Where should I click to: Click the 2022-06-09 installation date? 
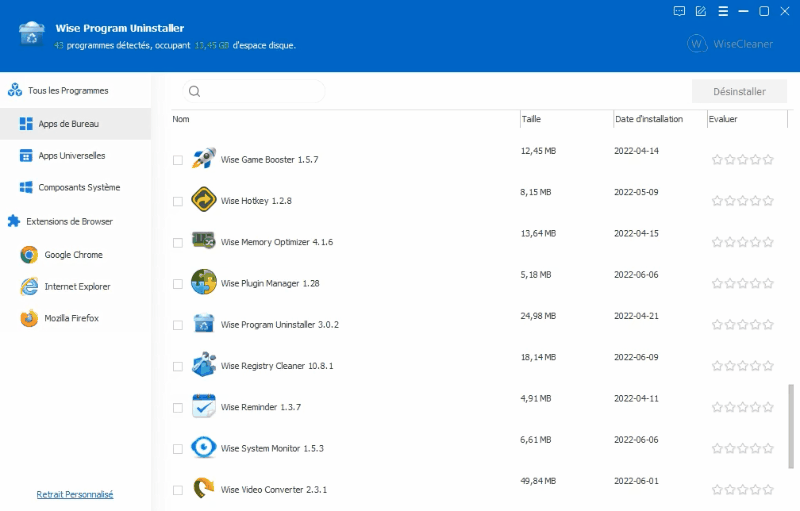tap(636, 357)
